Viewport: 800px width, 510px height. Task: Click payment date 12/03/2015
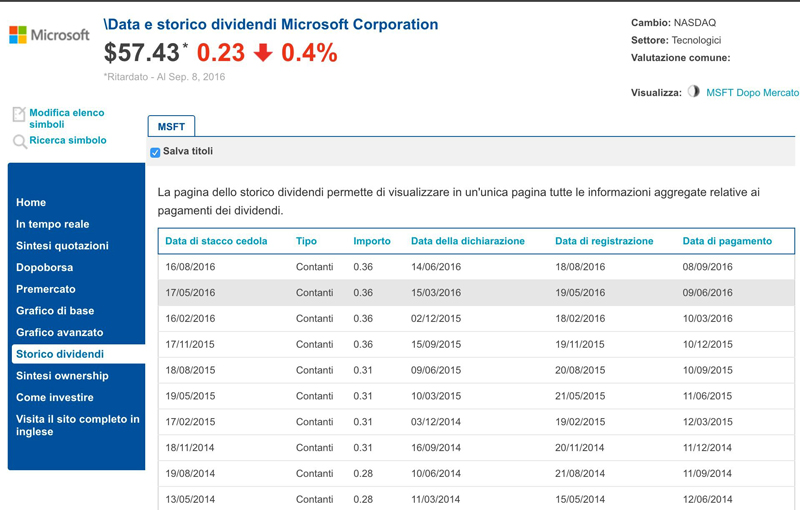tap(708, 422)
